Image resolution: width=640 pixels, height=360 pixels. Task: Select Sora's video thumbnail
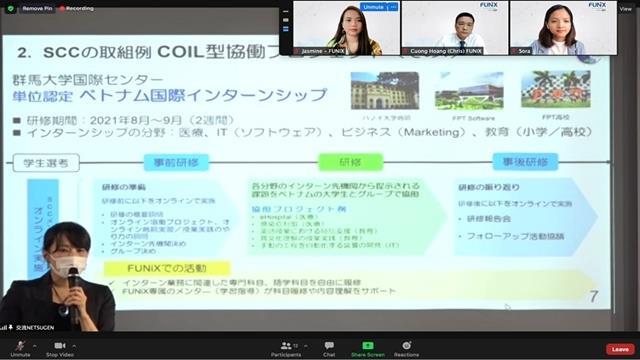coord(564,28)
